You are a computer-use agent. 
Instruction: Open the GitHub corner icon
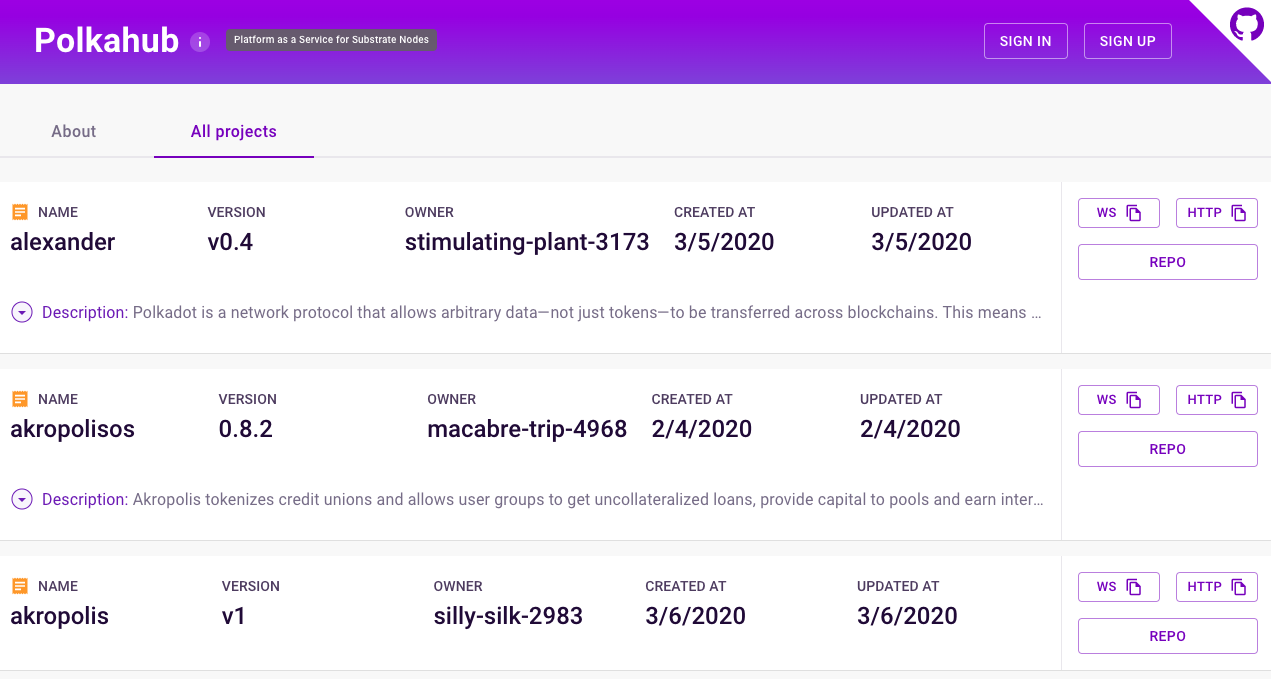(x=1246, y=24)
